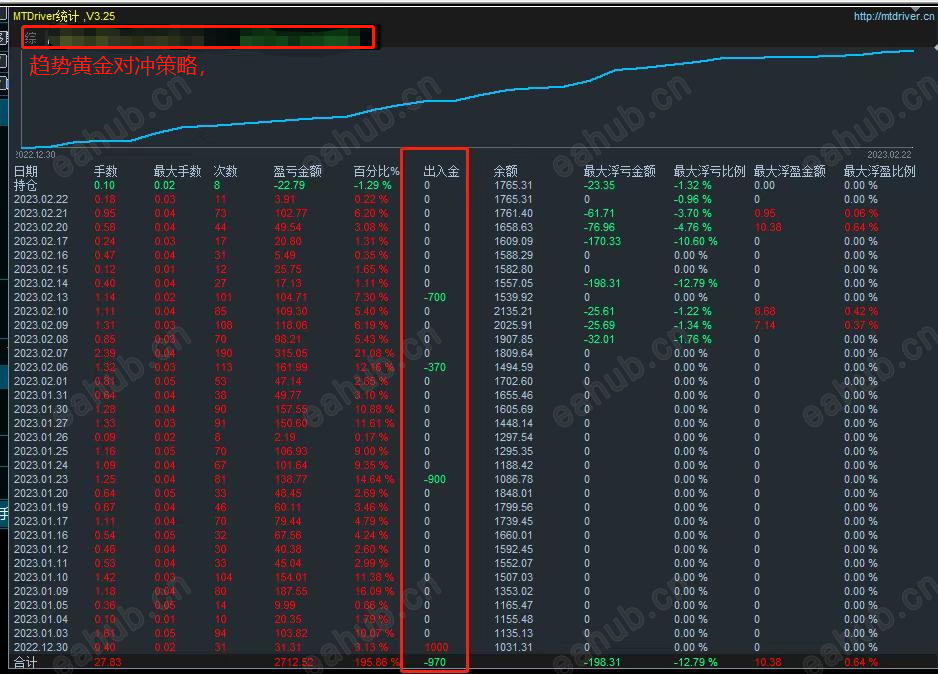938x674 pixels.
Task: Open the http://mtdriver.cn link
Action: click(893, 16)
